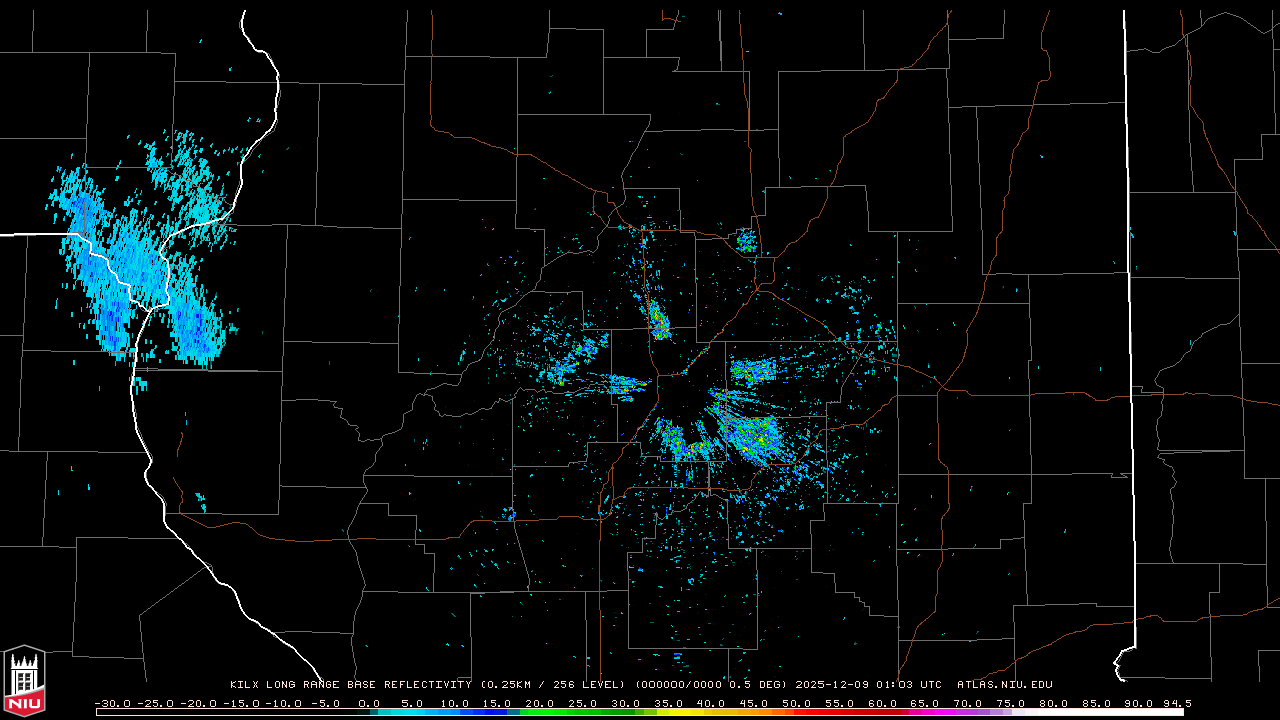The height and width of the screenshot is (720, 1280).
Task: Select the 20.0 dBZ label on the scale
Action: click(x=538, y=703)
